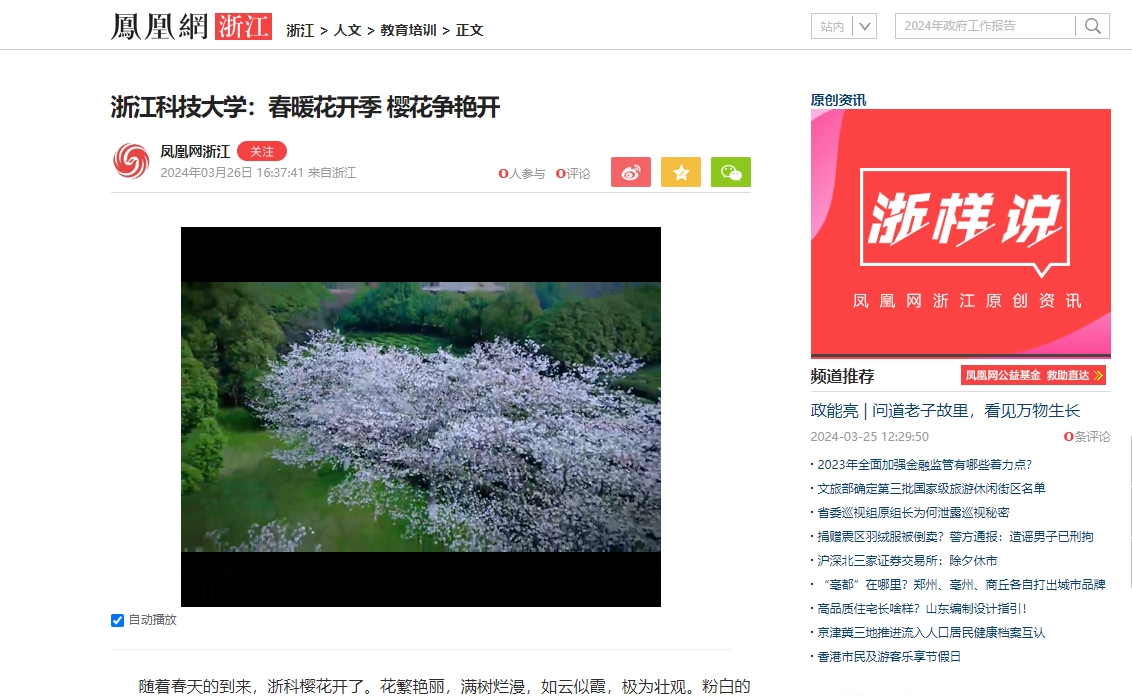The width and height of the screenshot is (1132, 697).
Task: Click the 凤凰网 浙江 site logo
Action: click(x=191, y=27)
